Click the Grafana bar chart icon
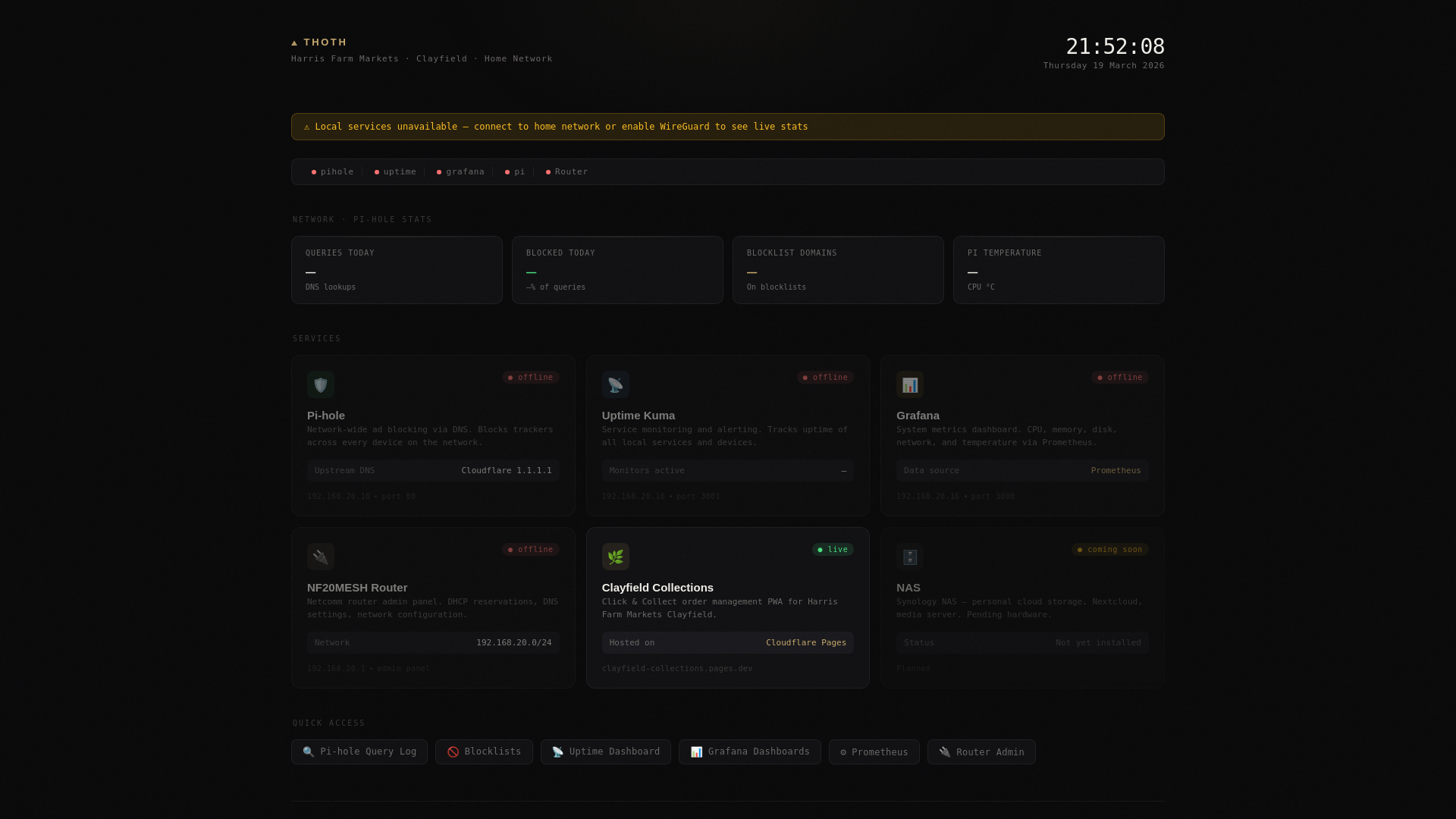This screenshot has height=819, width=1456. coord(910,384)
